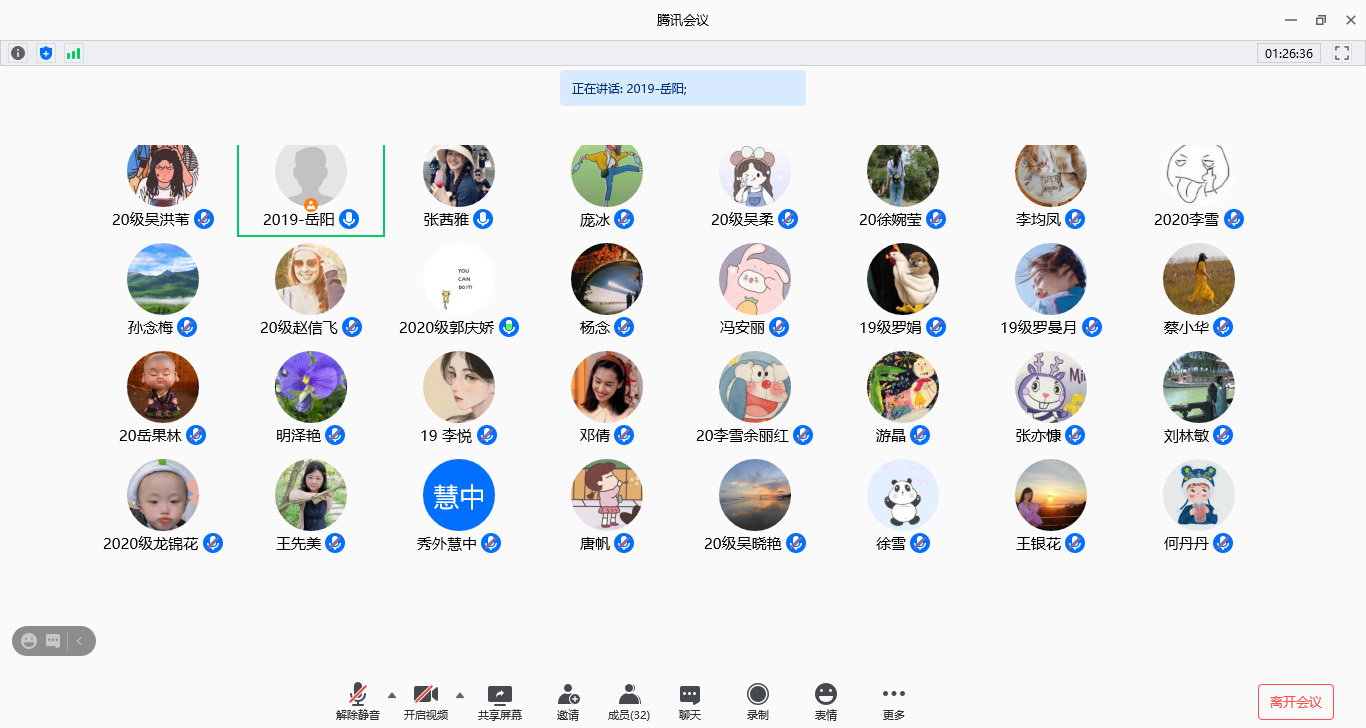Click the Leave Meeting (离开会议) button

coord(1295,702)
